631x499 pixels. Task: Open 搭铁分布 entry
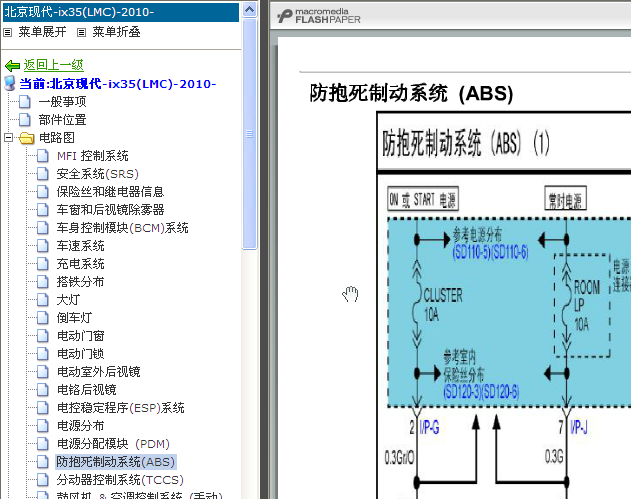80,282
